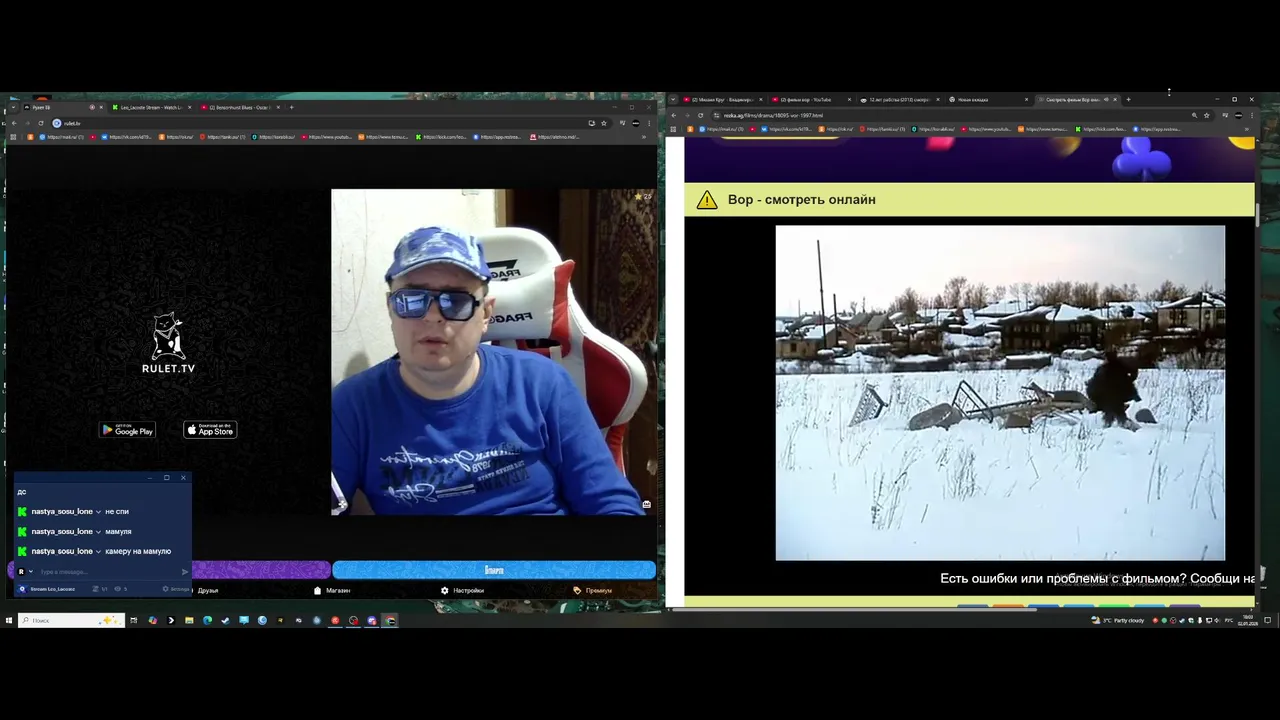Open vk.com bookmark in left browser
This screenshot has width=1280, height=720.
pyautogui.click(x=128, y=137)
